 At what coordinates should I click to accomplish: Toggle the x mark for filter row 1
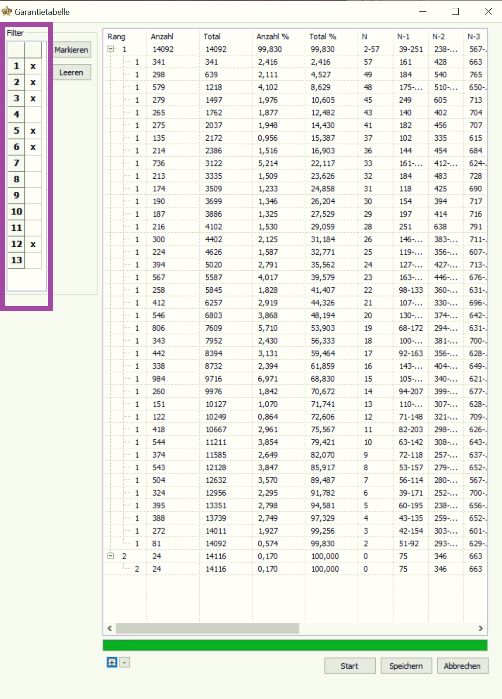pos(33,66)
